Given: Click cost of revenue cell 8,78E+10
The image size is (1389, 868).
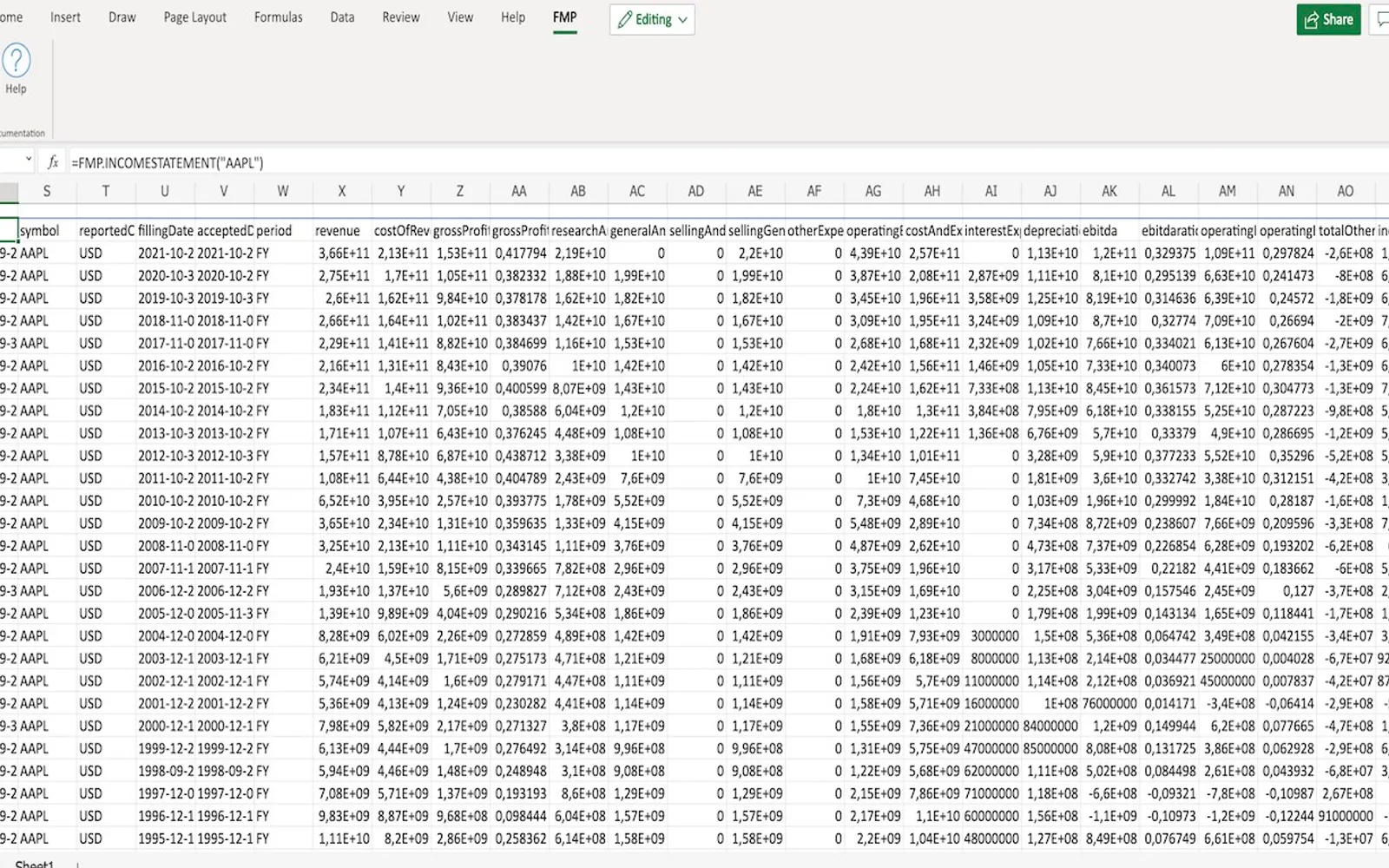Looking at the screenshot, I should (401, 456).
